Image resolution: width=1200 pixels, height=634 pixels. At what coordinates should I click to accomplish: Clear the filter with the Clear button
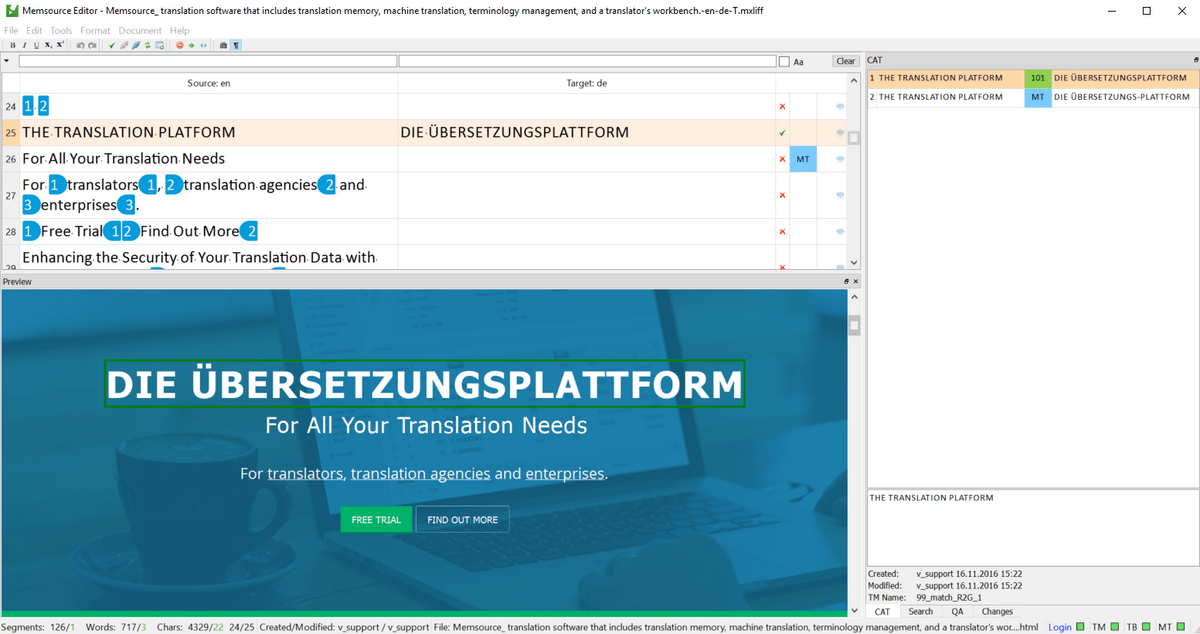click(846, 61)
